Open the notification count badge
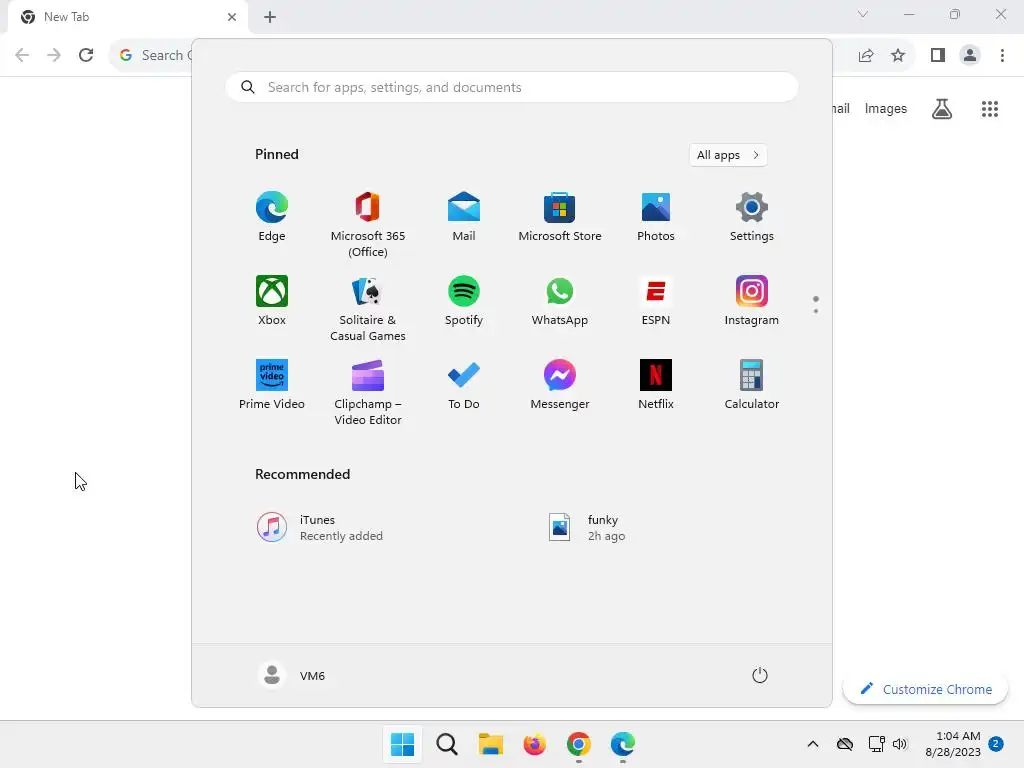Viewport: 1024px width, 768px height. (x=996, y=744)
